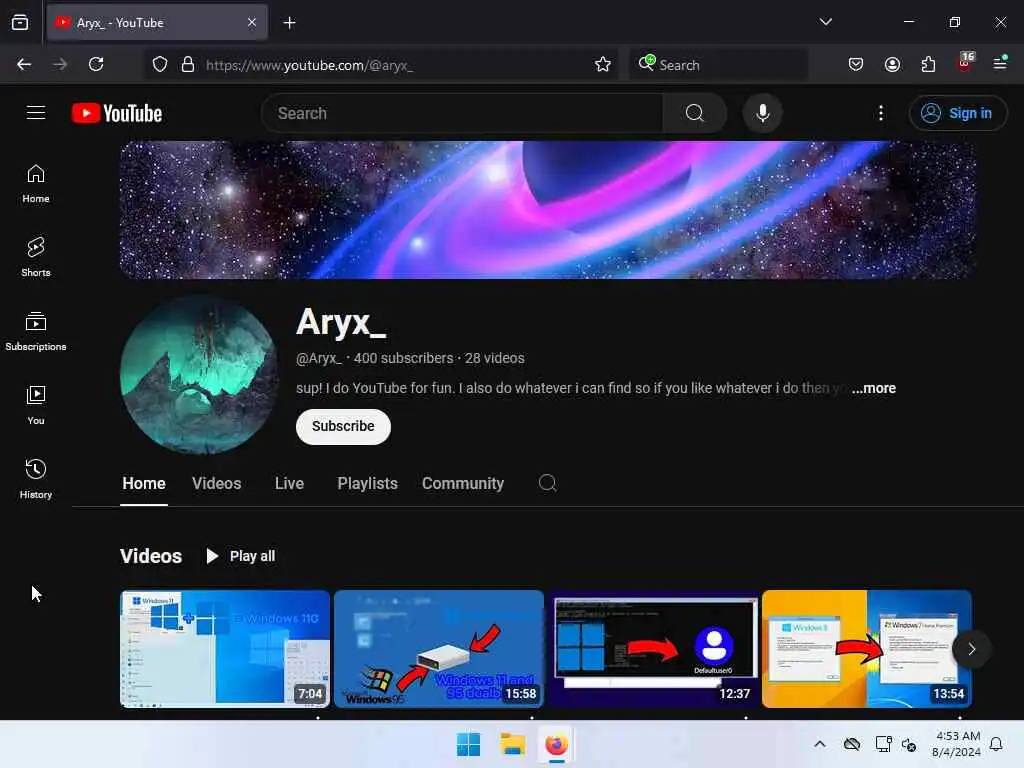View site security padlock info

(x=188, y=64)
